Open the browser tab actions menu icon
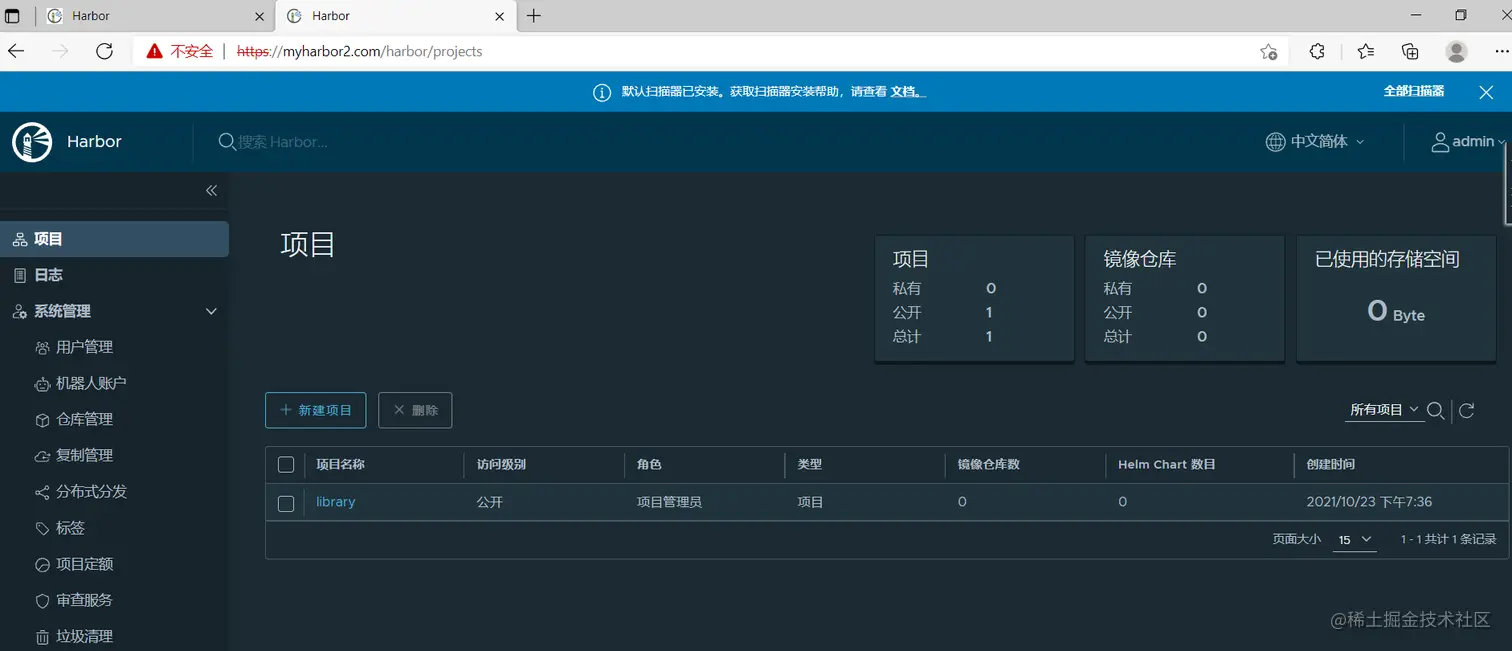This screenshot has height=651, width=1512. 12,16
